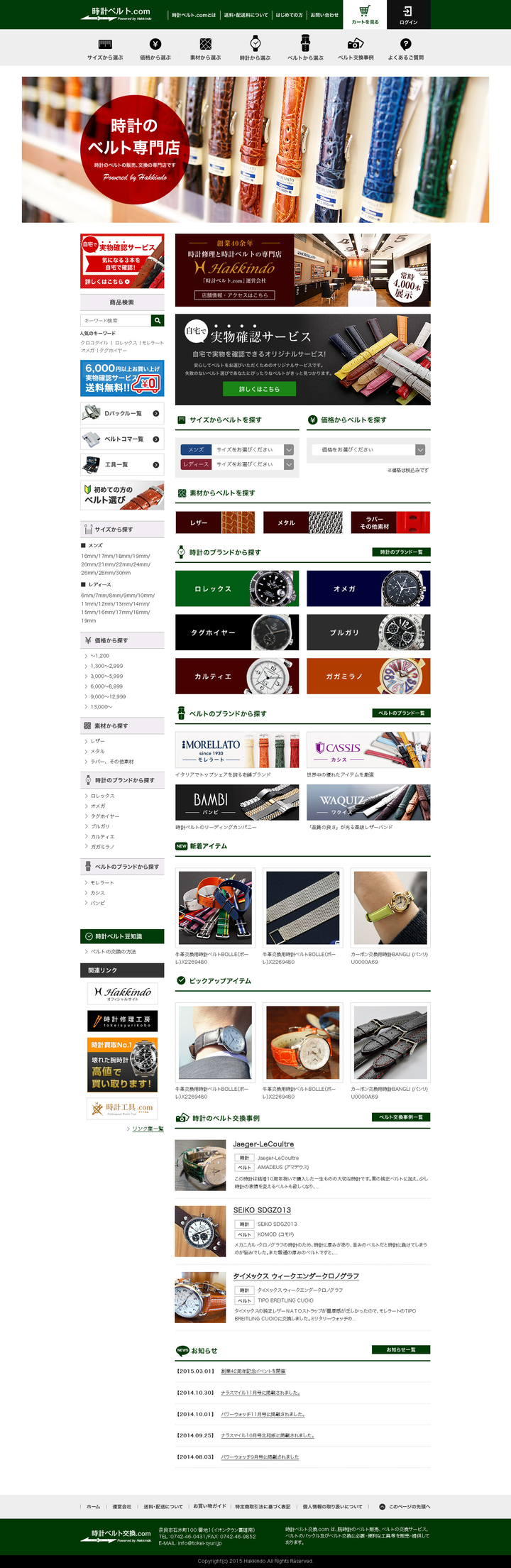Click the FAQ question mark icon
Viewport: 511px width, 1568px height.
[406, 44]
